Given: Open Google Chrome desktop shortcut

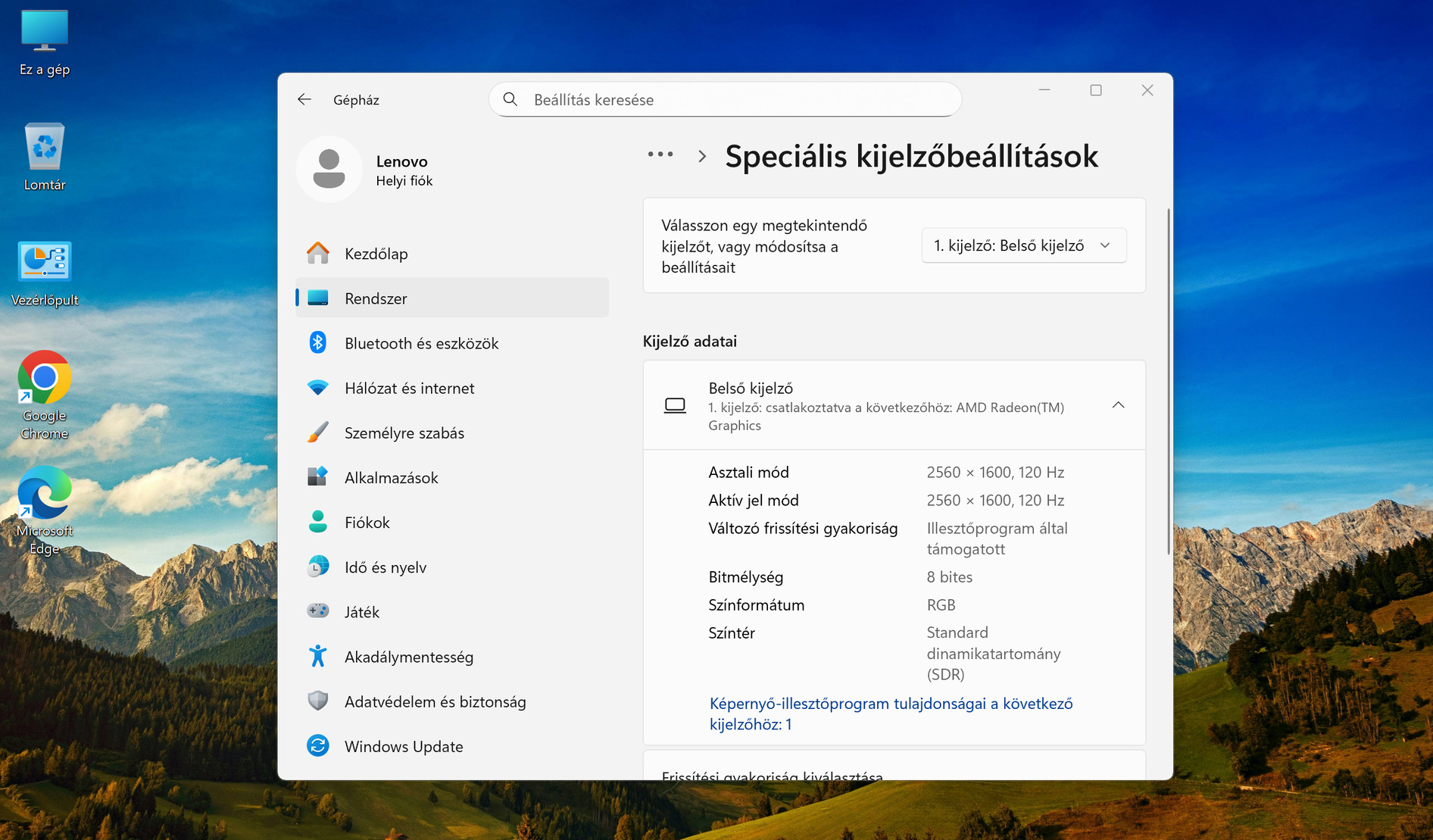Looking at the screenshot, I should 45,377.
